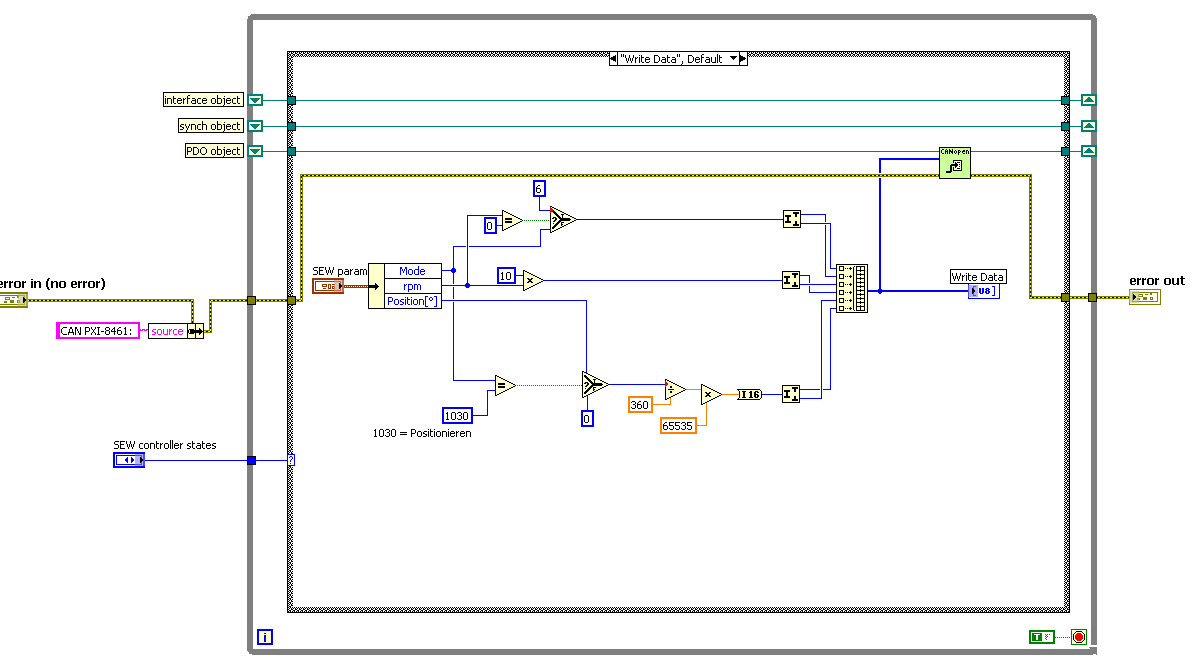This screenshot has height=659, width=1196.
Task: Click the equals node comparing with 0
Action: tap(512, 220)
